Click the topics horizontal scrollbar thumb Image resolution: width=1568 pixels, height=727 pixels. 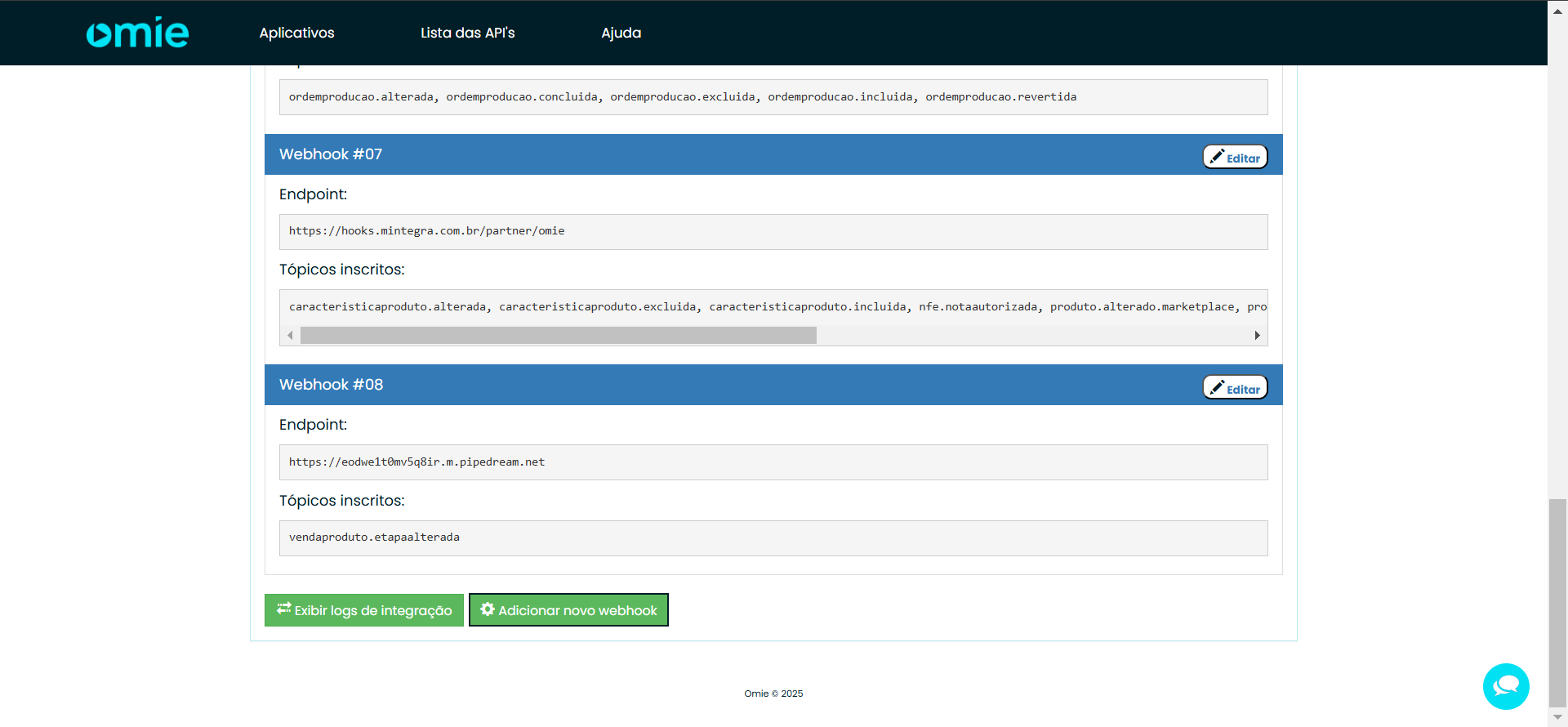559,336
